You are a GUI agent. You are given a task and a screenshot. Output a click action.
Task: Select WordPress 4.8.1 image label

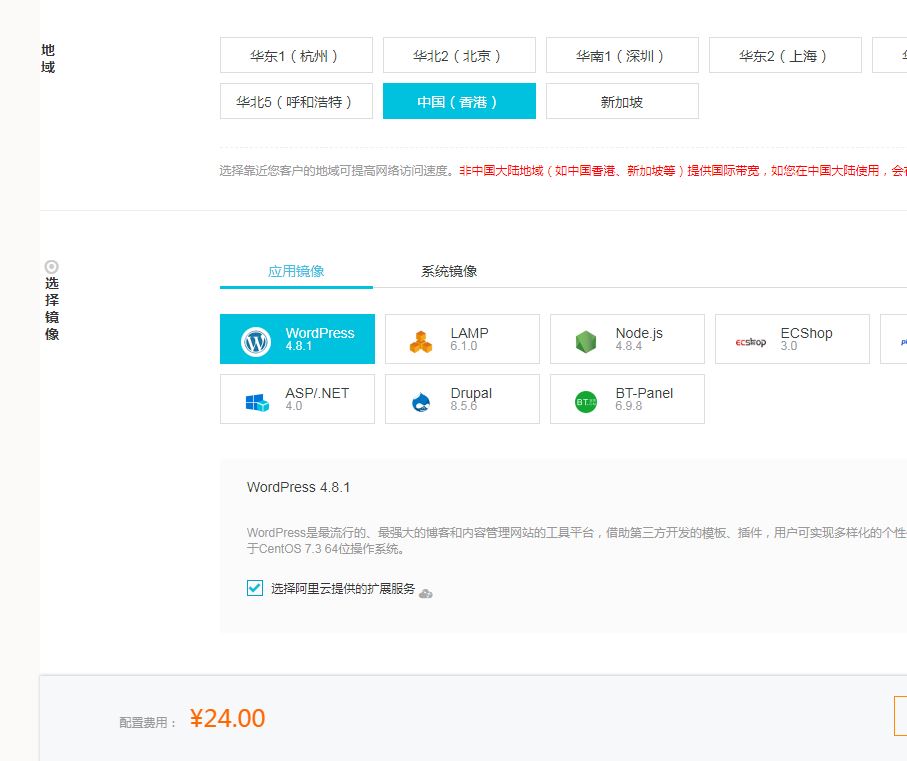[x=320, y=339]
